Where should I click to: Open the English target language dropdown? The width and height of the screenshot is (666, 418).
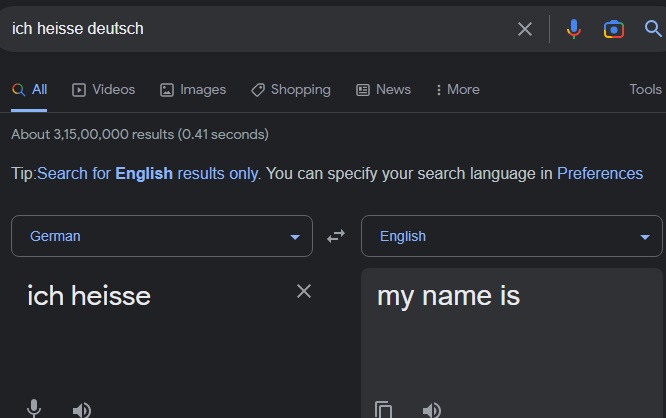(x=512, y=236)
